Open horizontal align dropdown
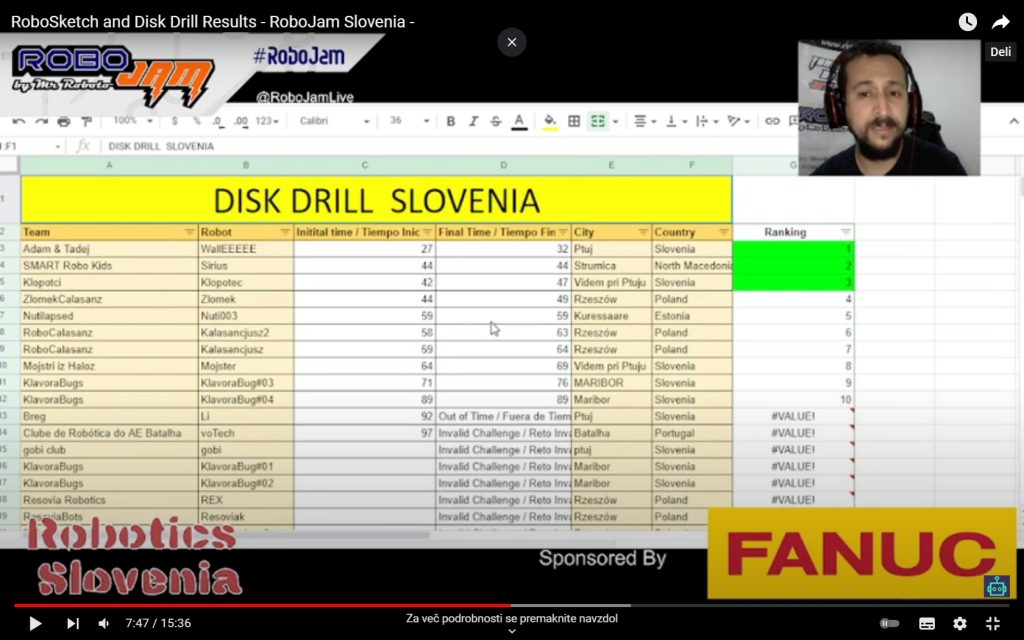Viewport: 1024px width, 640px height. [643, 121]
